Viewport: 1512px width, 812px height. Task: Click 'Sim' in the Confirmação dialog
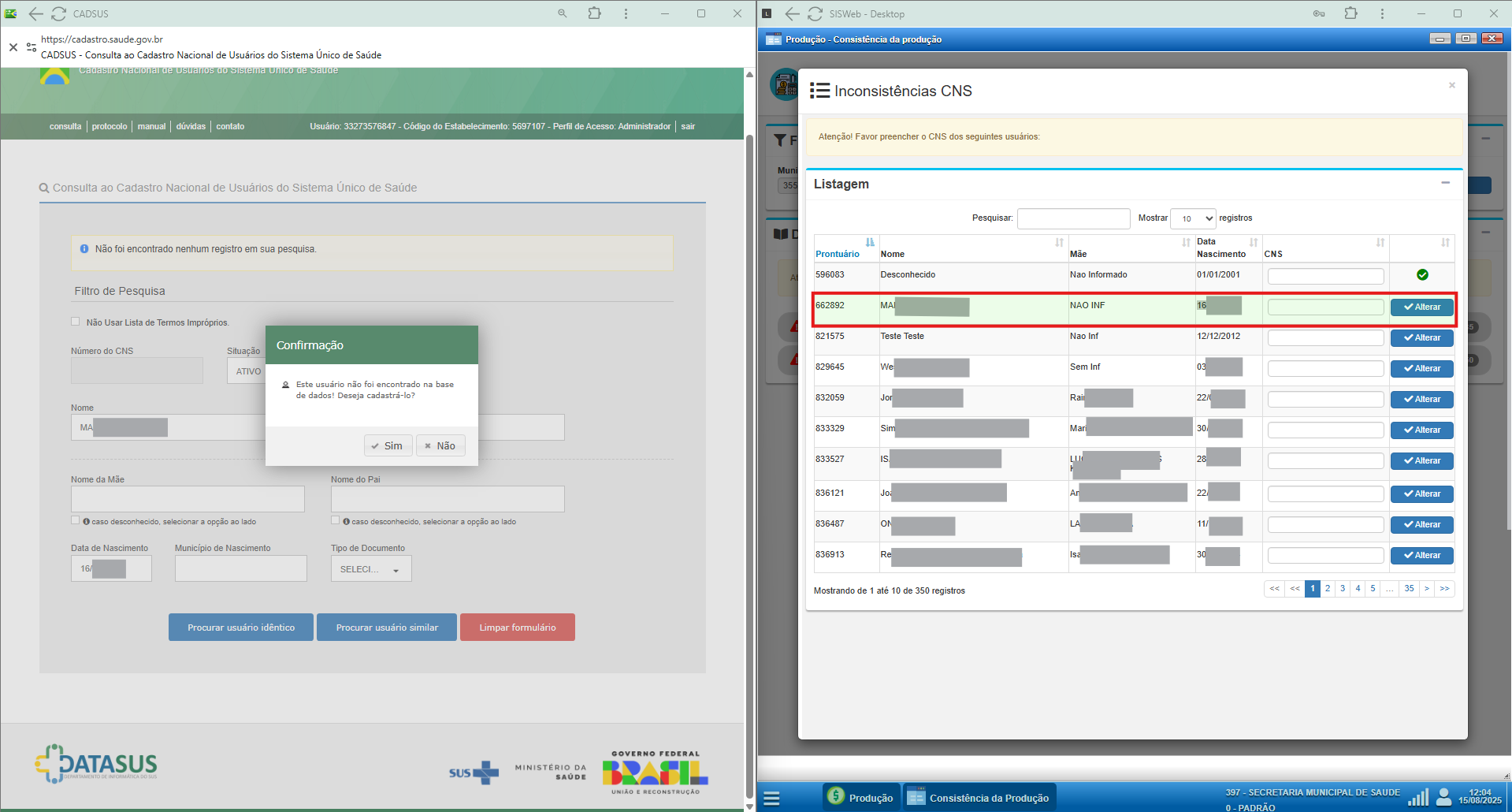387,446
